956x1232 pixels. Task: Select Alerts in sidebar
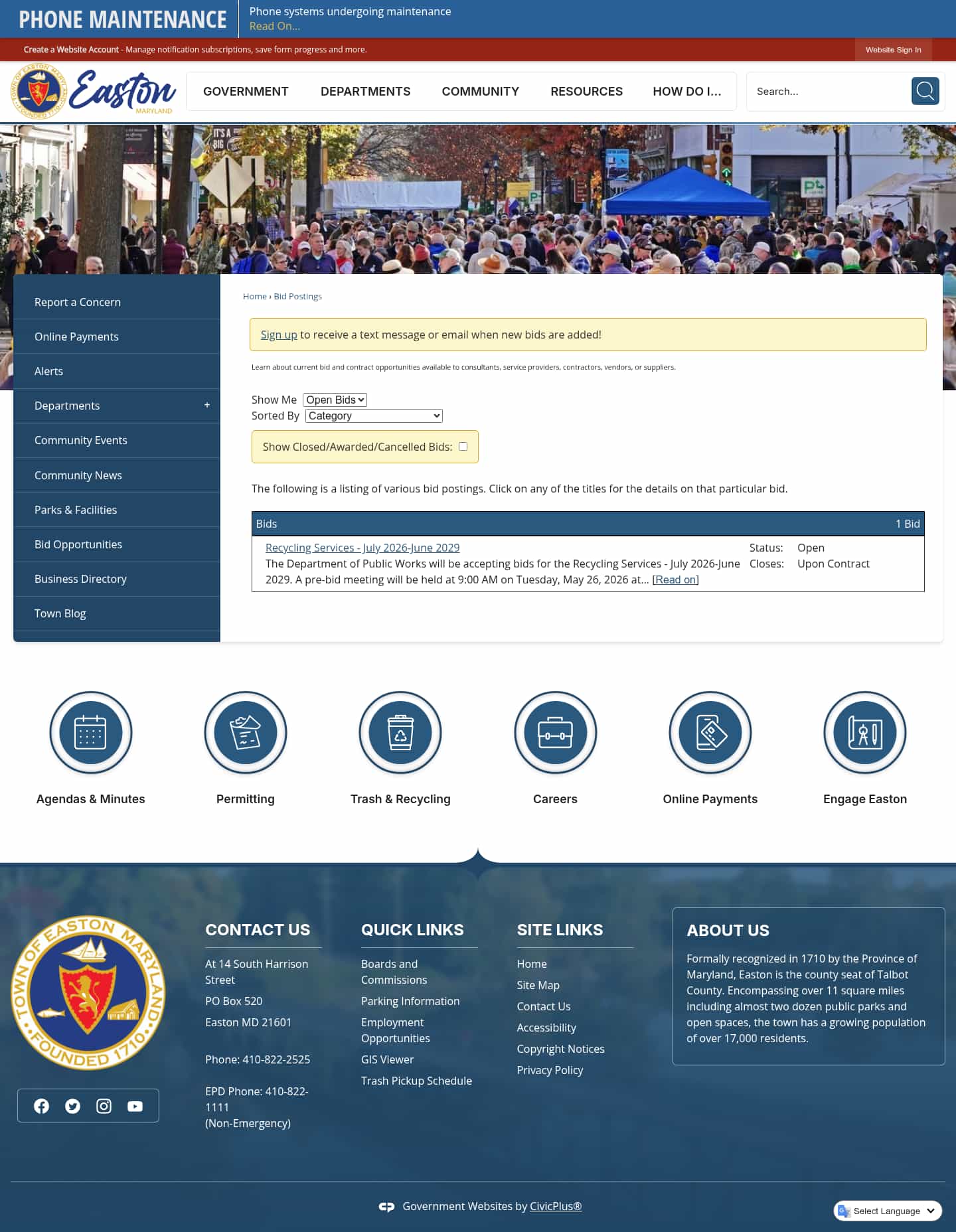point(117,371)
